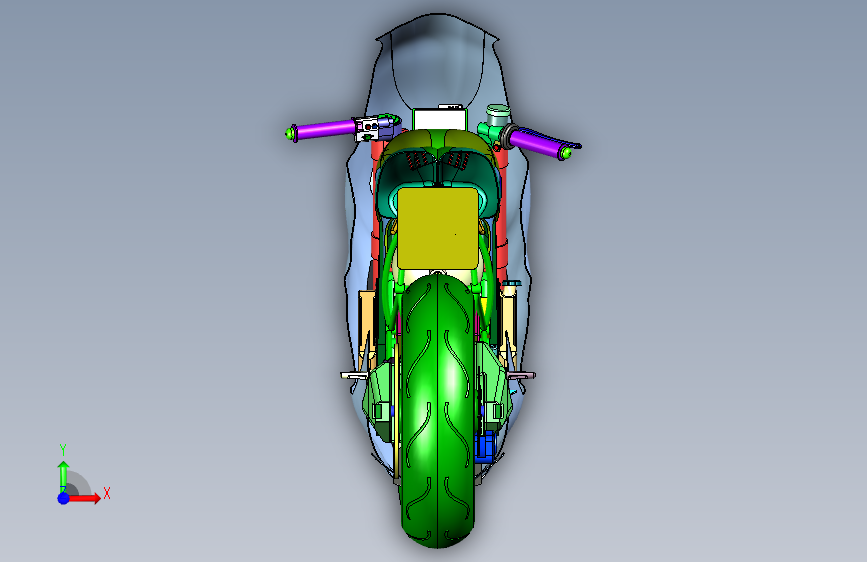This screenshot has height=562, width=867.
Task: Select the blue component beside the wheel
Action: 485,446
